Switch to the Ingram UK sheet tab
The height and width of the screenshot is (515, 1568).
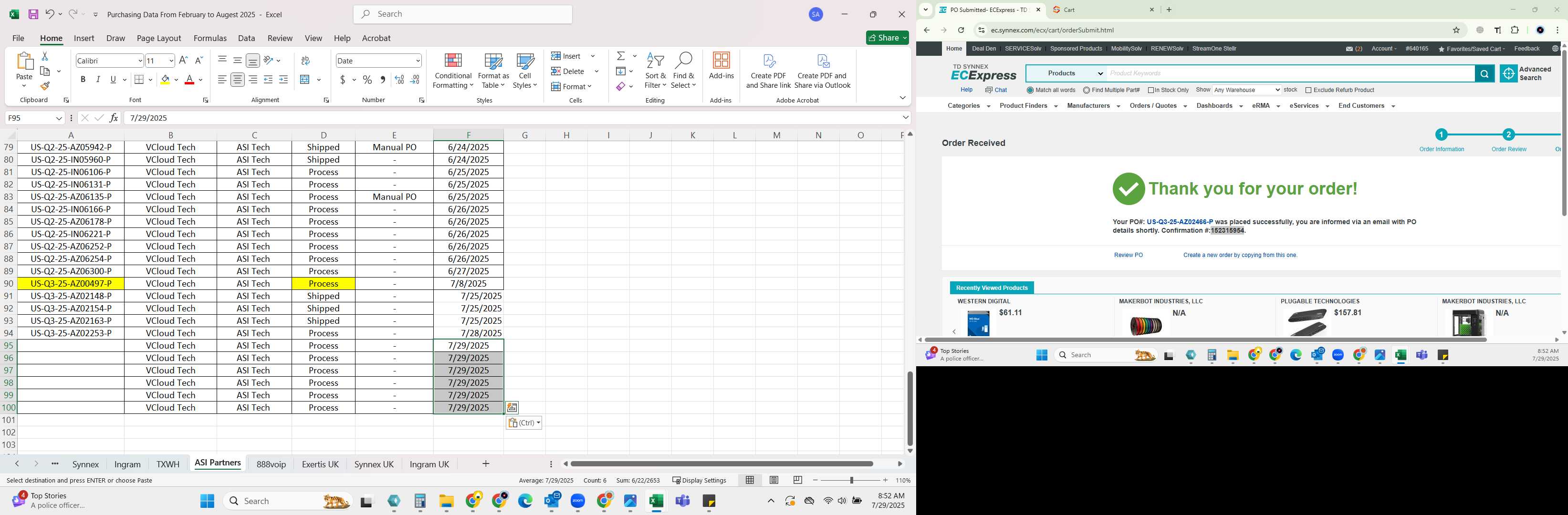coord(429,464)
